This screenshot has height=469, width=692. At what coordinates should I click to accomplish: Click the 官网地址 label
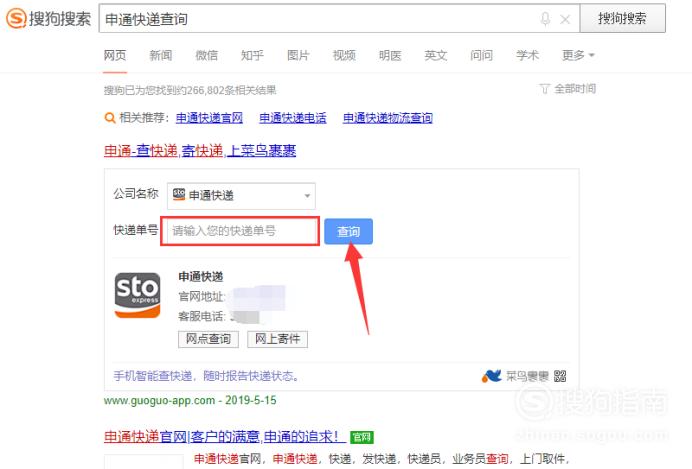[202, 296]
